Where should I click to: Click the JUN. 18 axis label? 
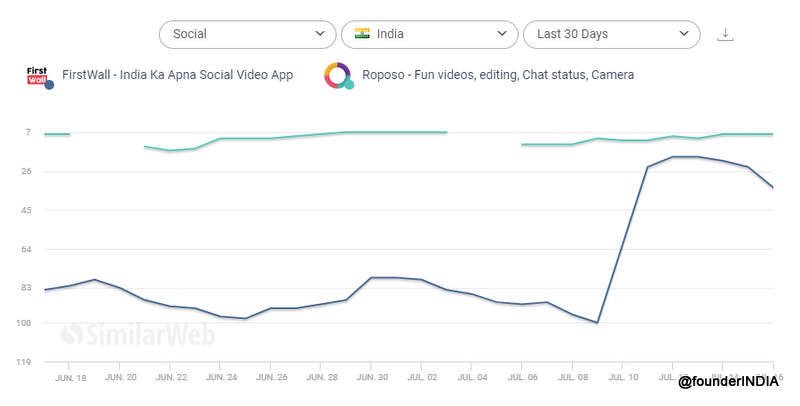pos(70,378)
